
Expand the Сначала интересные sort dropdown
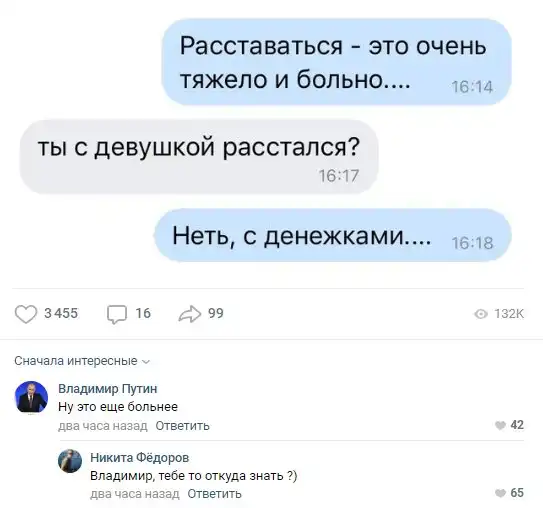82,361
